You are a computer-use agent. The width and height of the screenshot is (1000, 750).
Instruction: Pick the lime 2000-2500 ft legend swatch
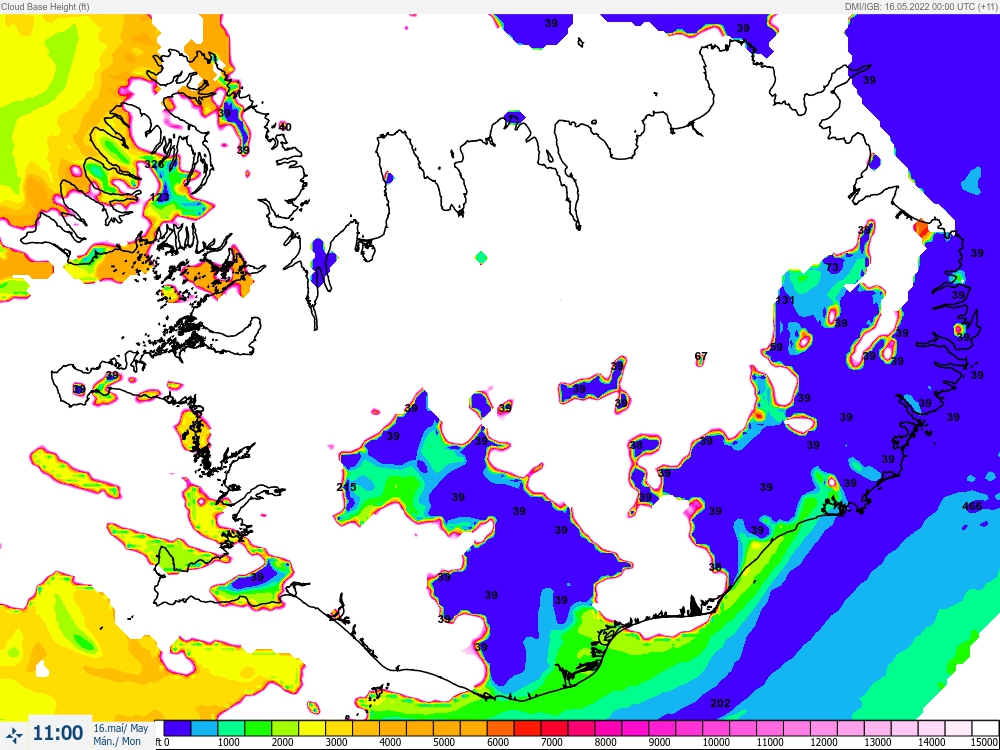click(285, 728)
